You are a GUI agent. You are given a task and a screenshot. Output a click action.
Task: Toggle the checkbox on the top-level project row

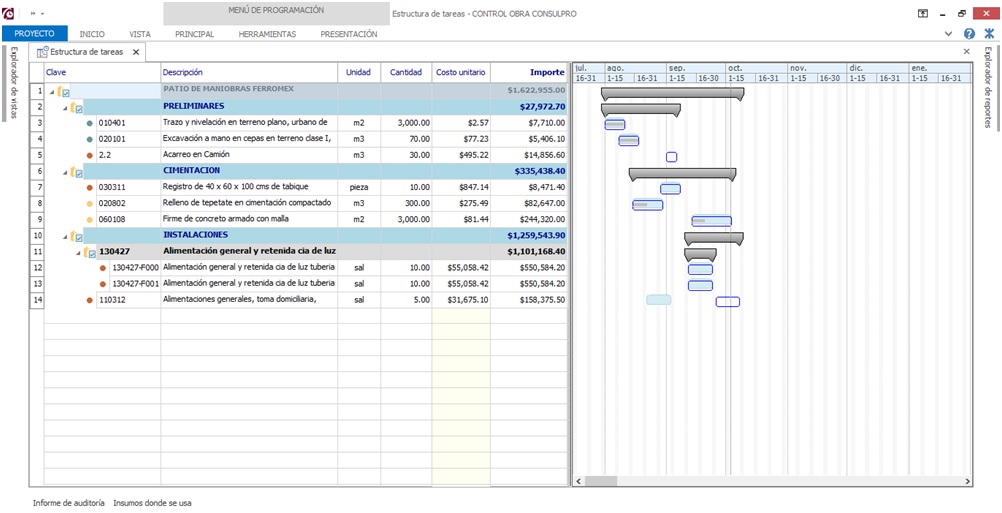(x=66, y=92)
